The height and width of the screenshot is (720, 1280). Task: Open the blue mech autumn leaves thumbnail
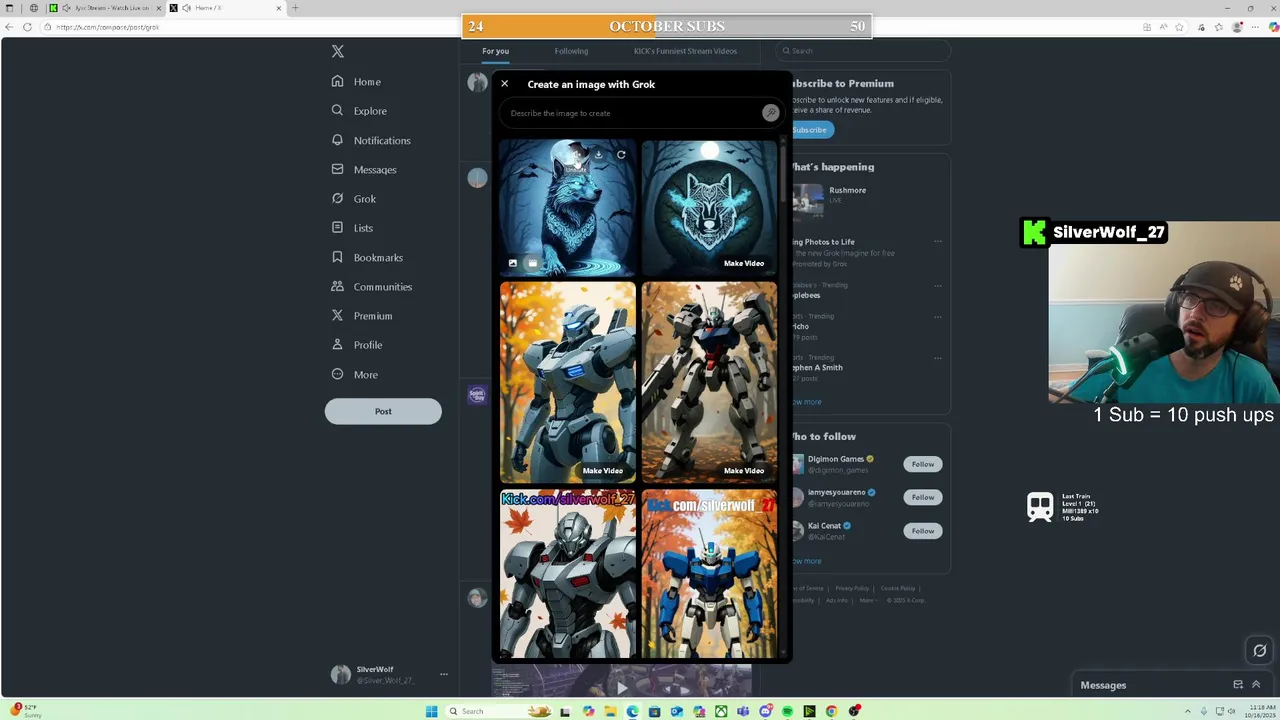coord(709,573)
